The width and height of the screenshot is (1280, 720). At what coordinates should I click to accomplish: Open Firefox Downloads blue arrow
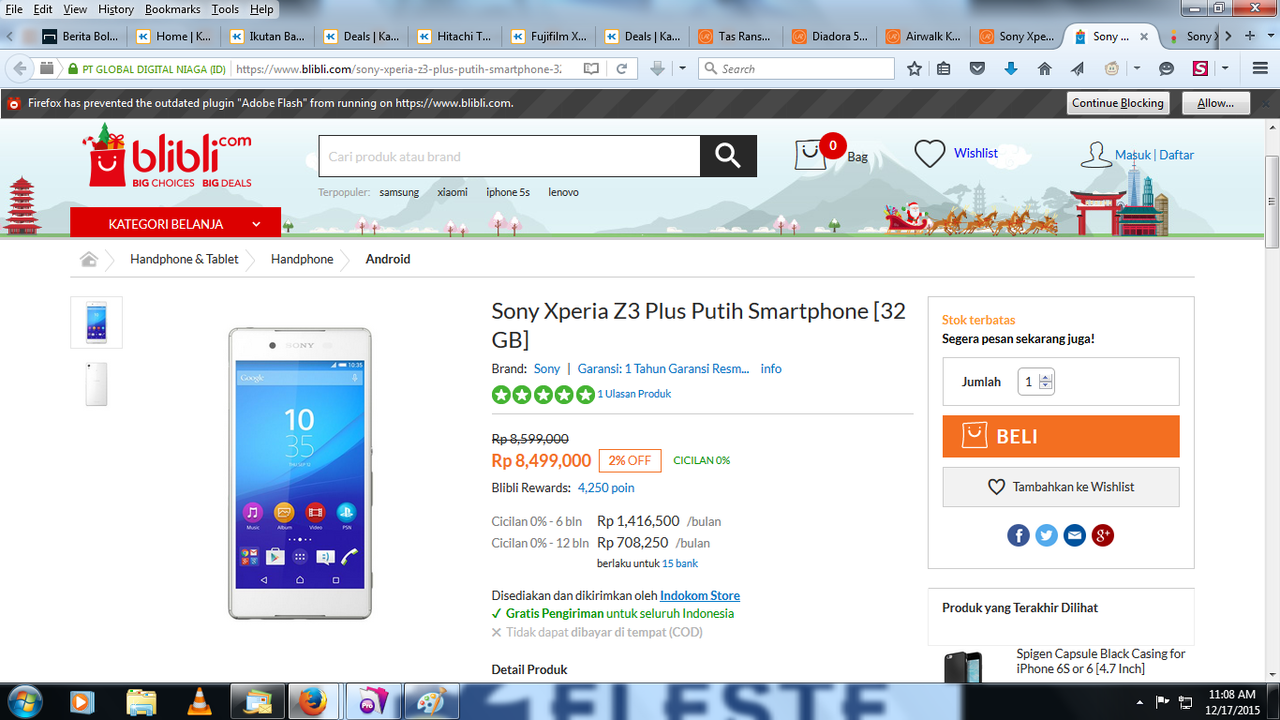click(1011, 69)
